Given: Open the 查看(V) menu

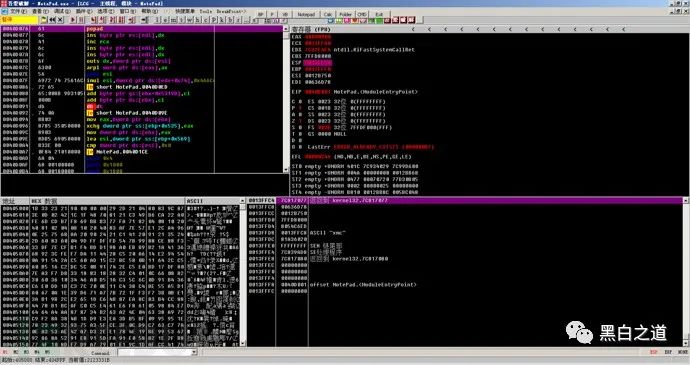Looking at the screenshot, I should click(40, 11).
